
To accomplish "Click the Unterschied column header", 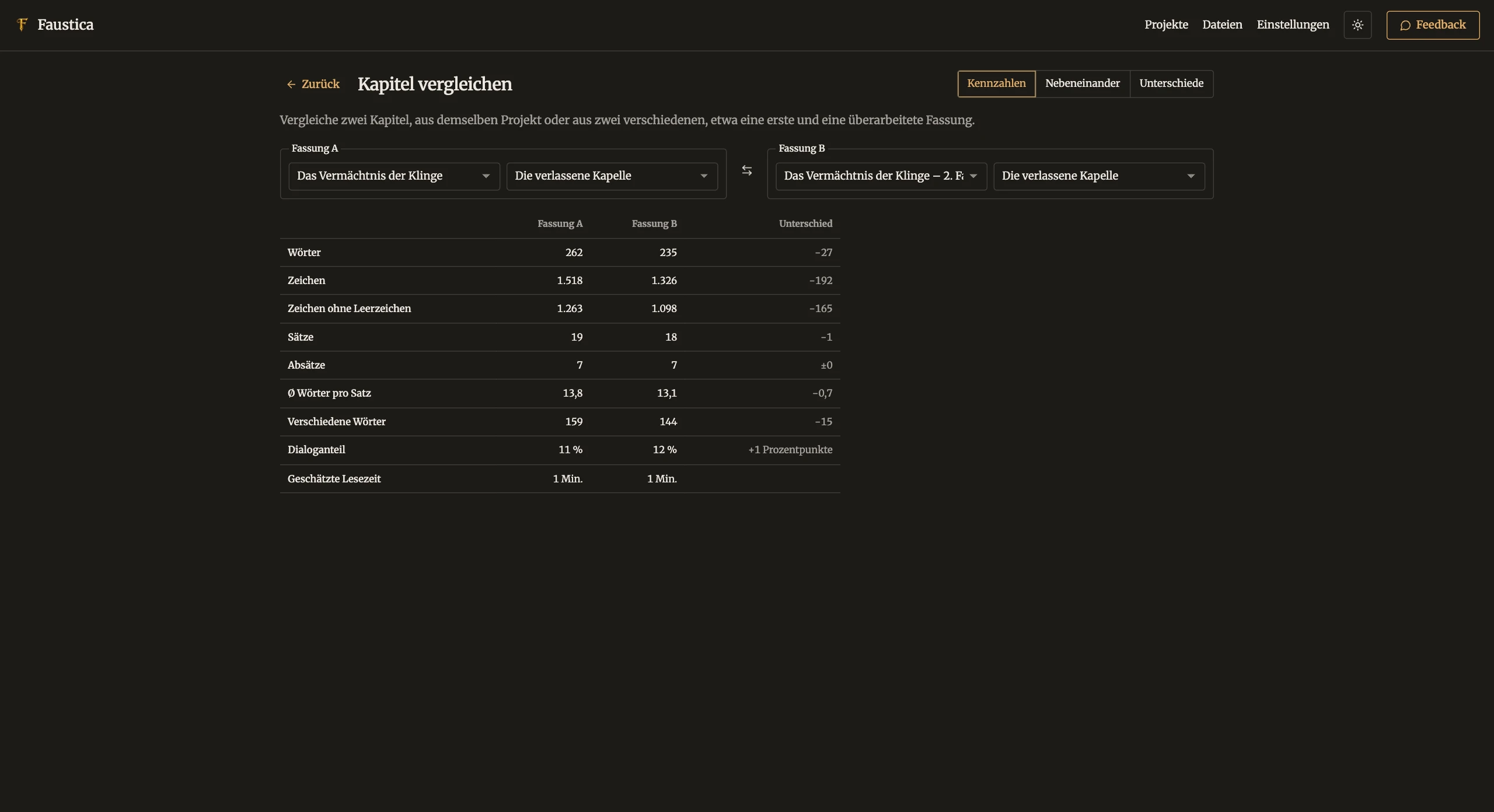I will 805,223.
